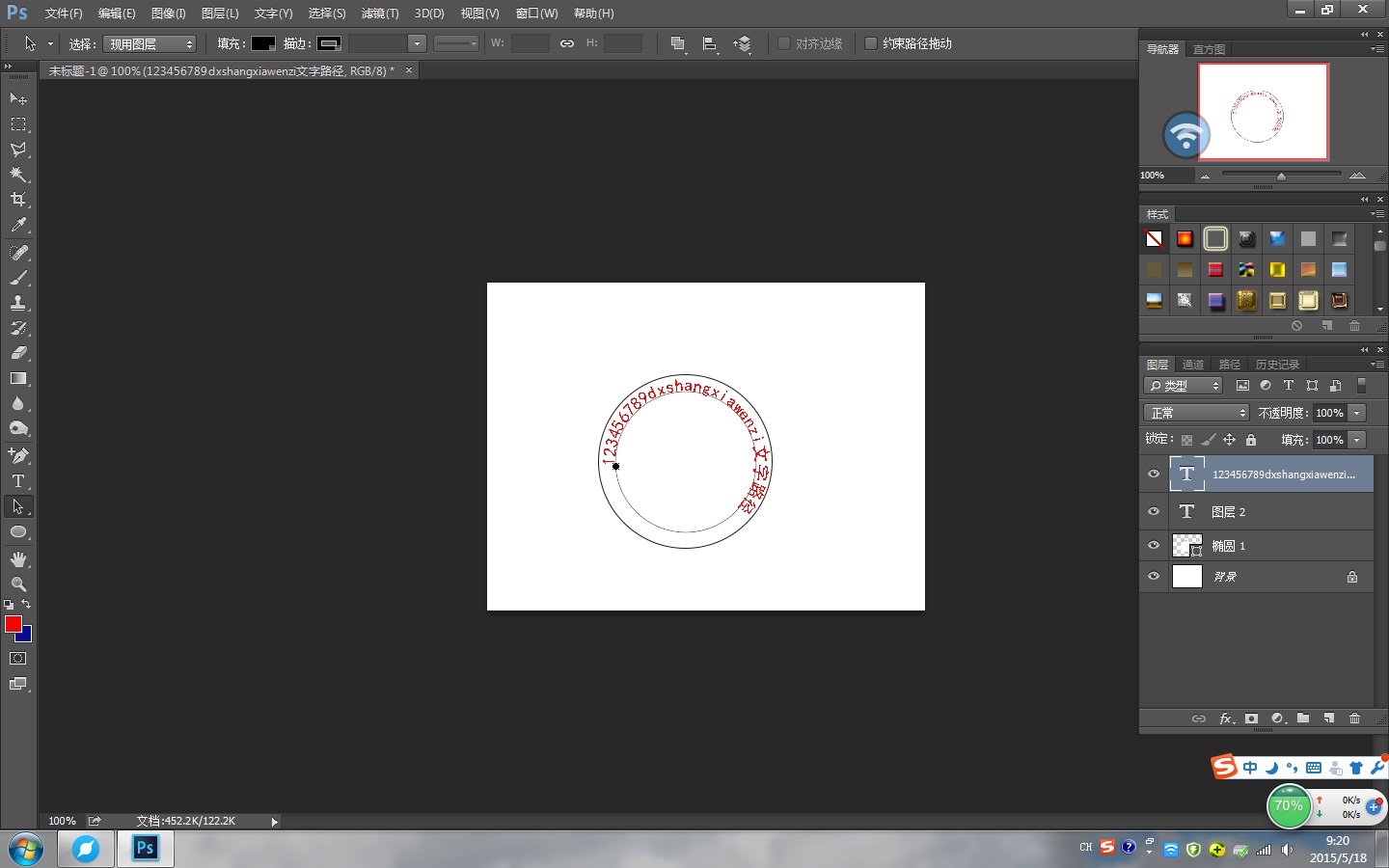Select the Horizontal Type tool
This screenshot has width=1389, height=868.
(x=18, y=481)
